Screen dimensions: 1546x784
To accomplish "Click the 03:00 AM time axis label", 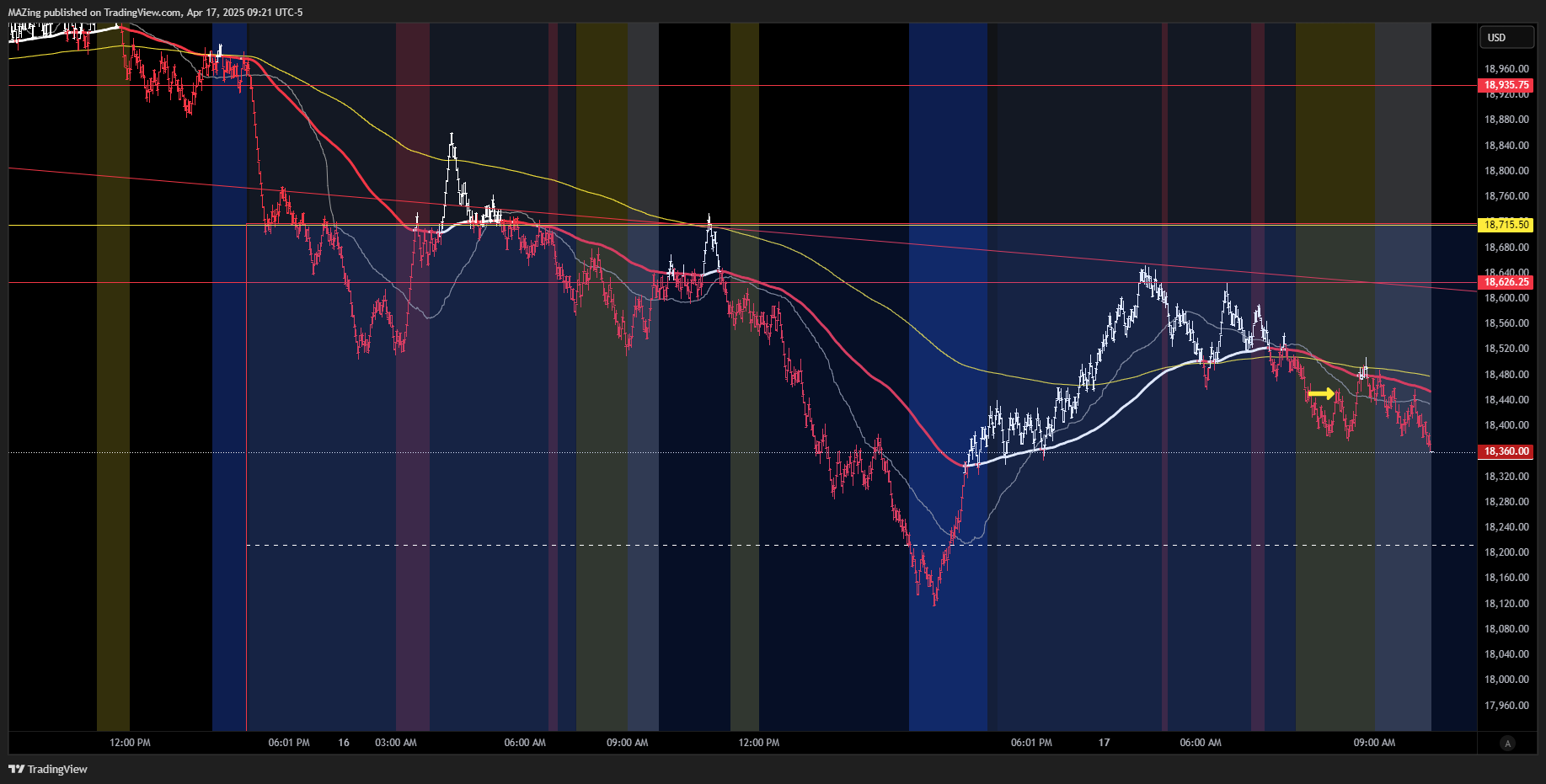I will pyautogui.click(x=396, y=743).
